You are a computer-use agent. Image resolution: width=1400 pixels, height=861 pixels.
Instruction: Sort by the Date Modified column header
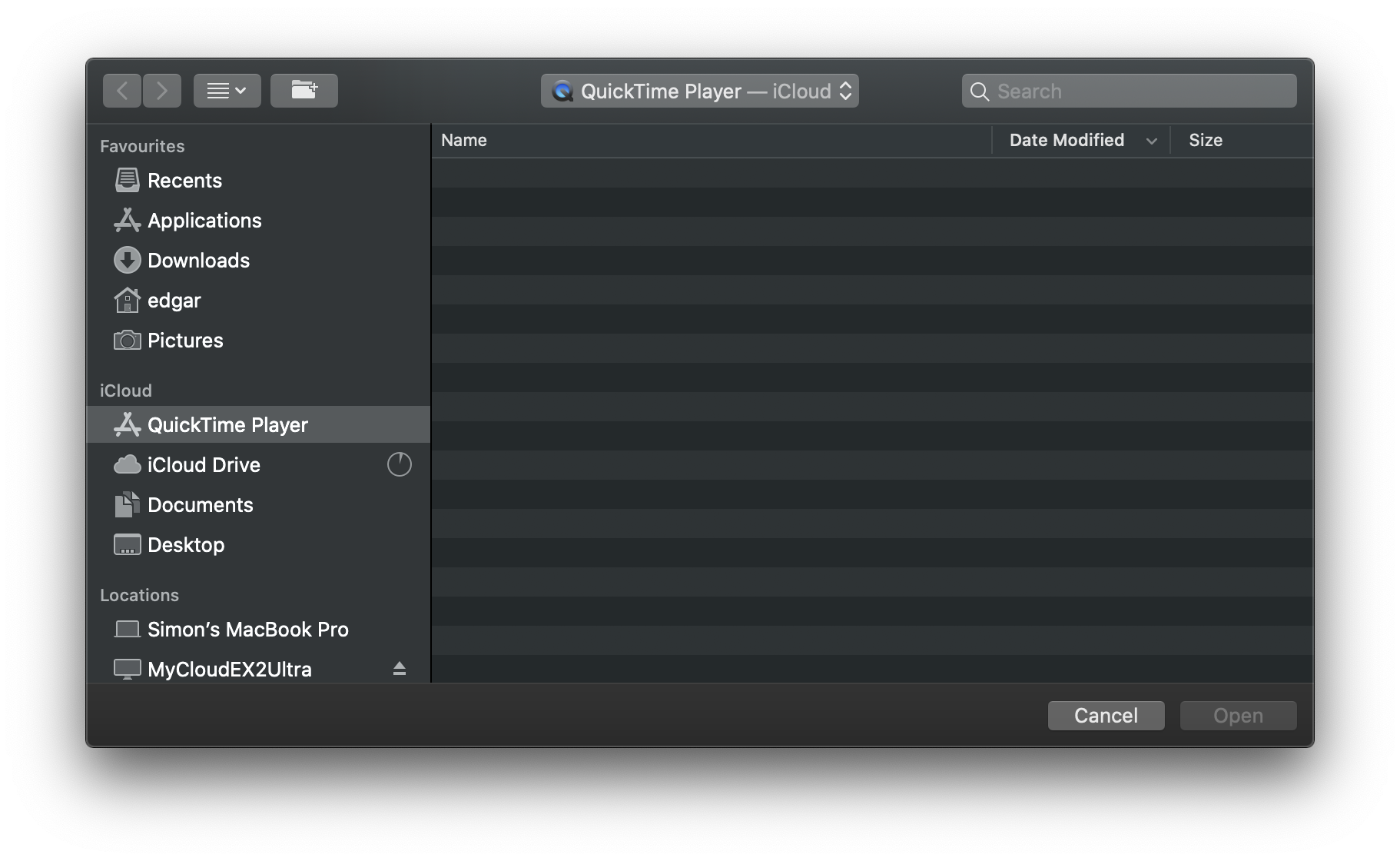(x=1067, y=140)
